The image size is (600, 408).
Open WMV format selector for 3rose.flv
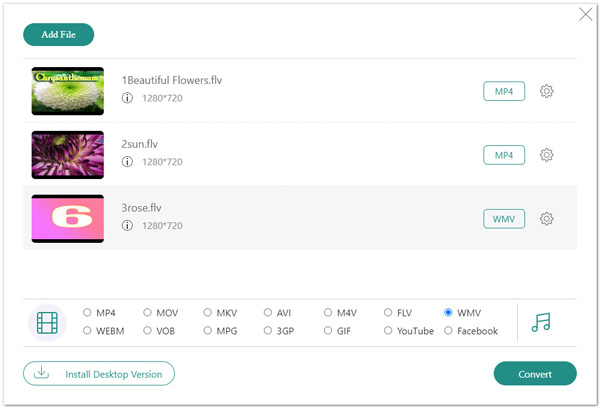(x=504, y=219)
